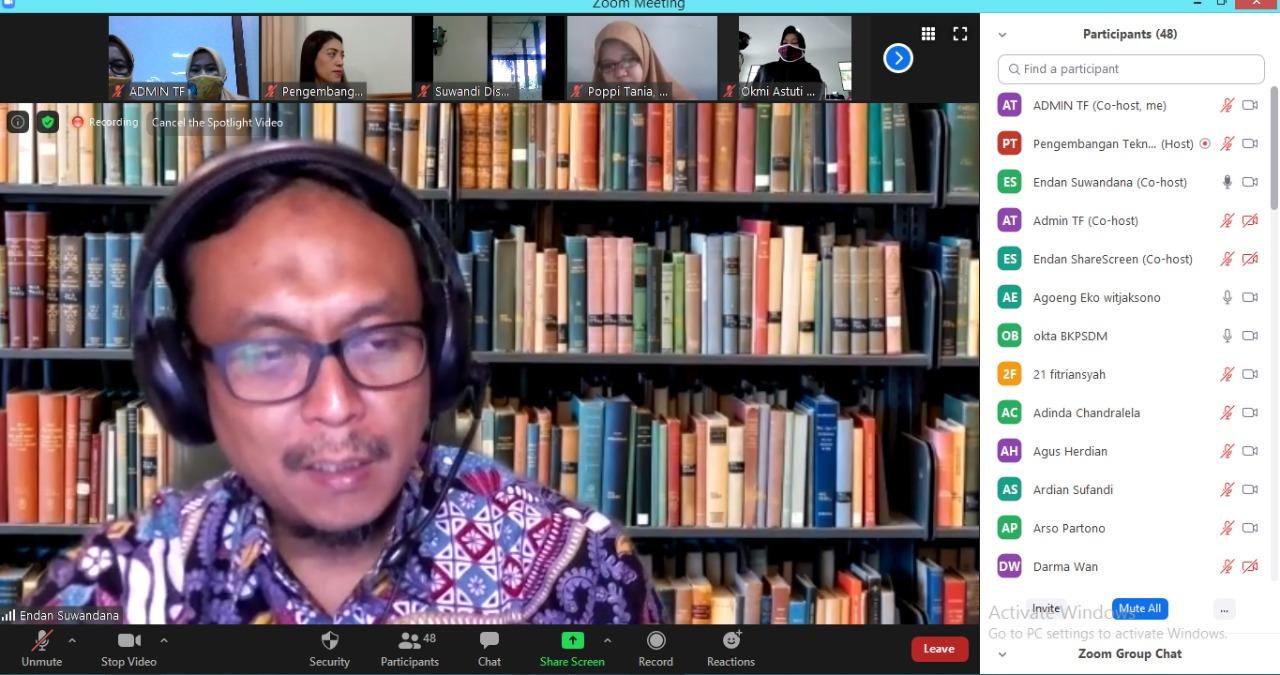Enter full screen mode icon
The image size is (1280, 675).
point(960,34)
